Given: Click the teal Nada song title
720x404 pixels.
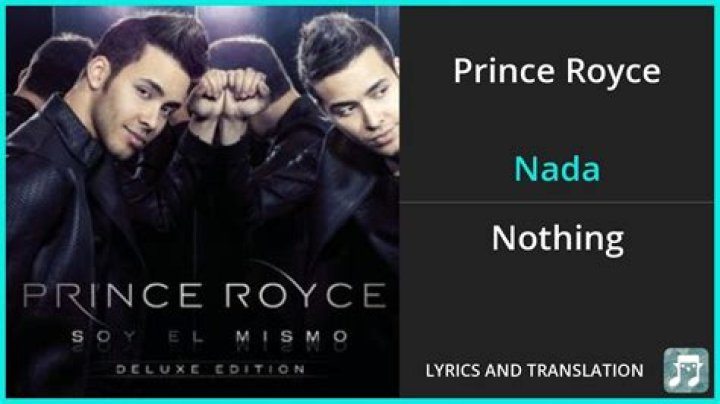Looking at the screenshot, I should click(x=557, y=168).
